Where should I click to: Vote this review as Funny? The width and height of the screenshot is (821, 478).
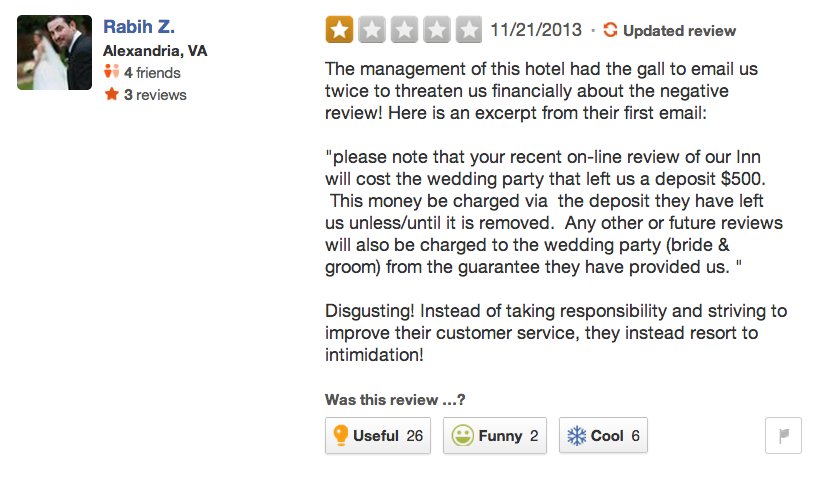coord(495,436)
